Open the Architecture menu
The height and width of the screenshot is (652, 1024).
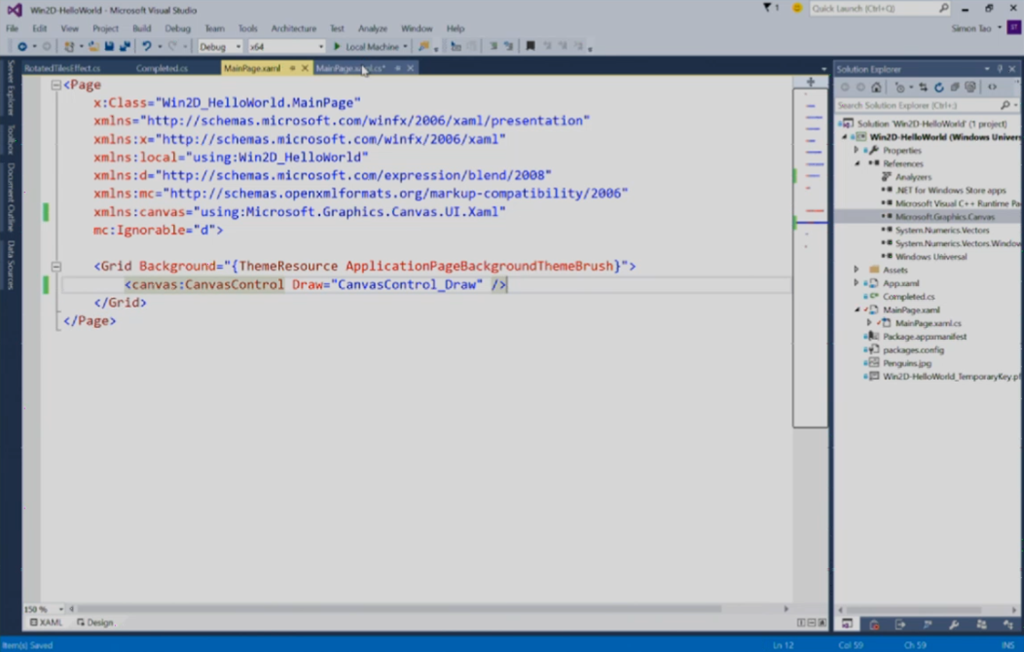click(294, 29)
